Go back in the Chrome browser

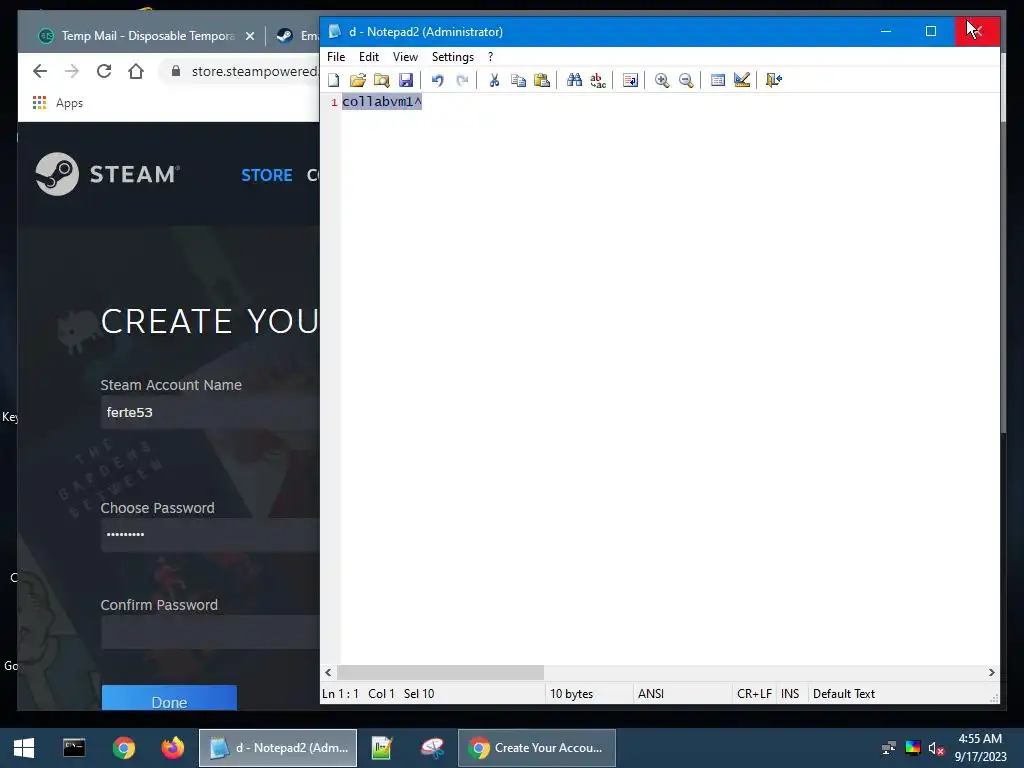pyautogui.click(x=40, y=71)
